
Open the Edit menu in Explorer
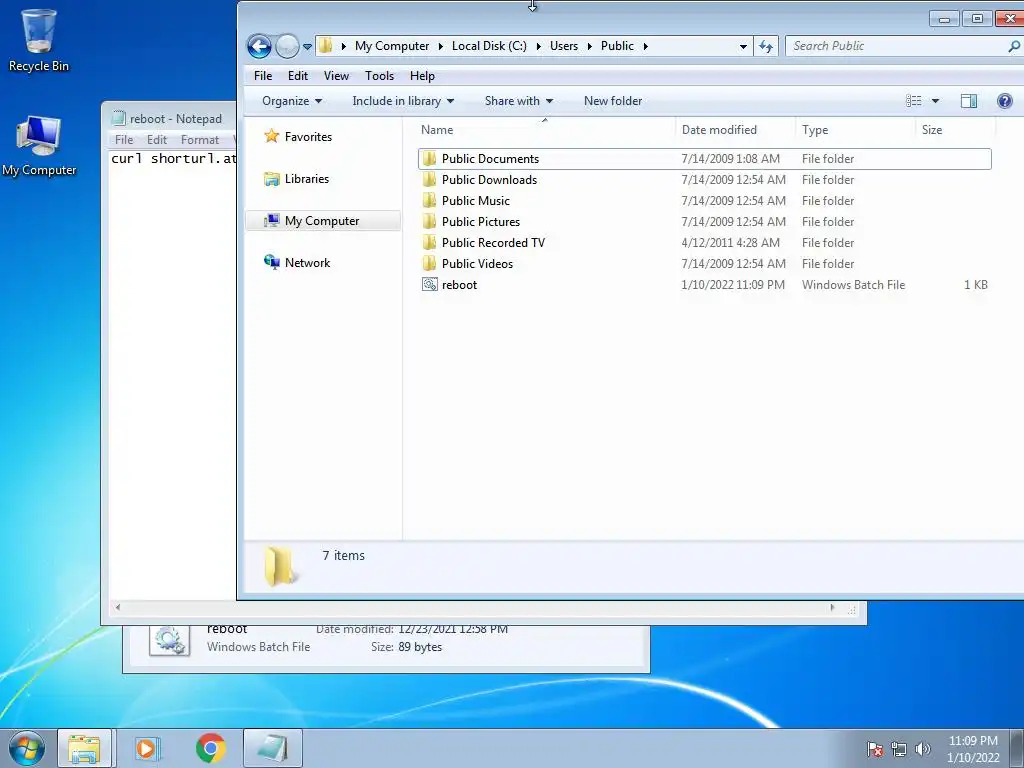coord(298,76)
